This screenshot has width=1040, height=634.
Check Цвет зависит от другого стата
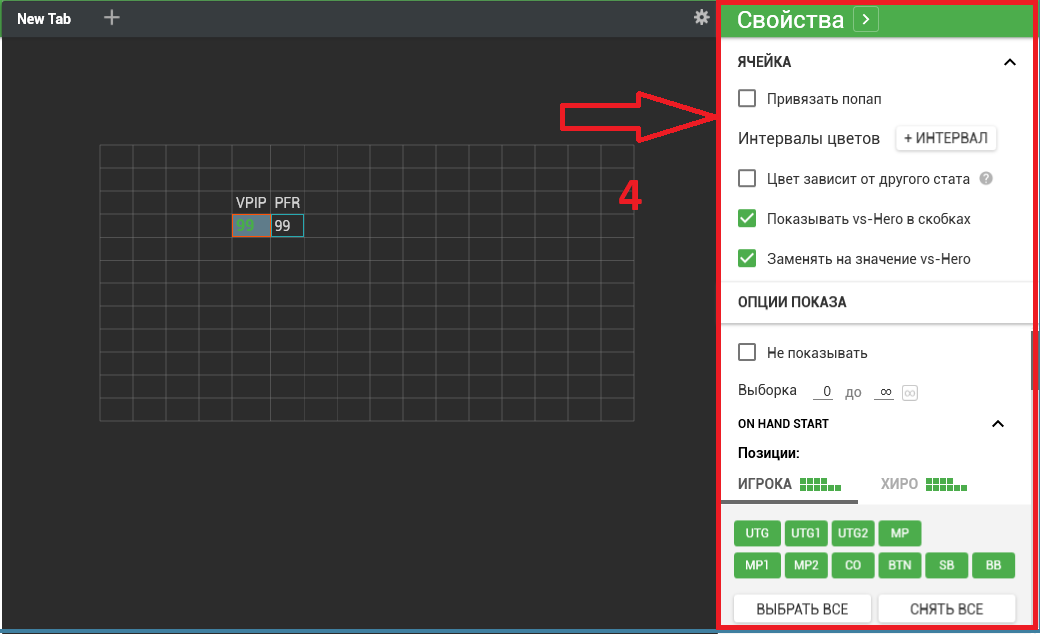coord(746,179)
